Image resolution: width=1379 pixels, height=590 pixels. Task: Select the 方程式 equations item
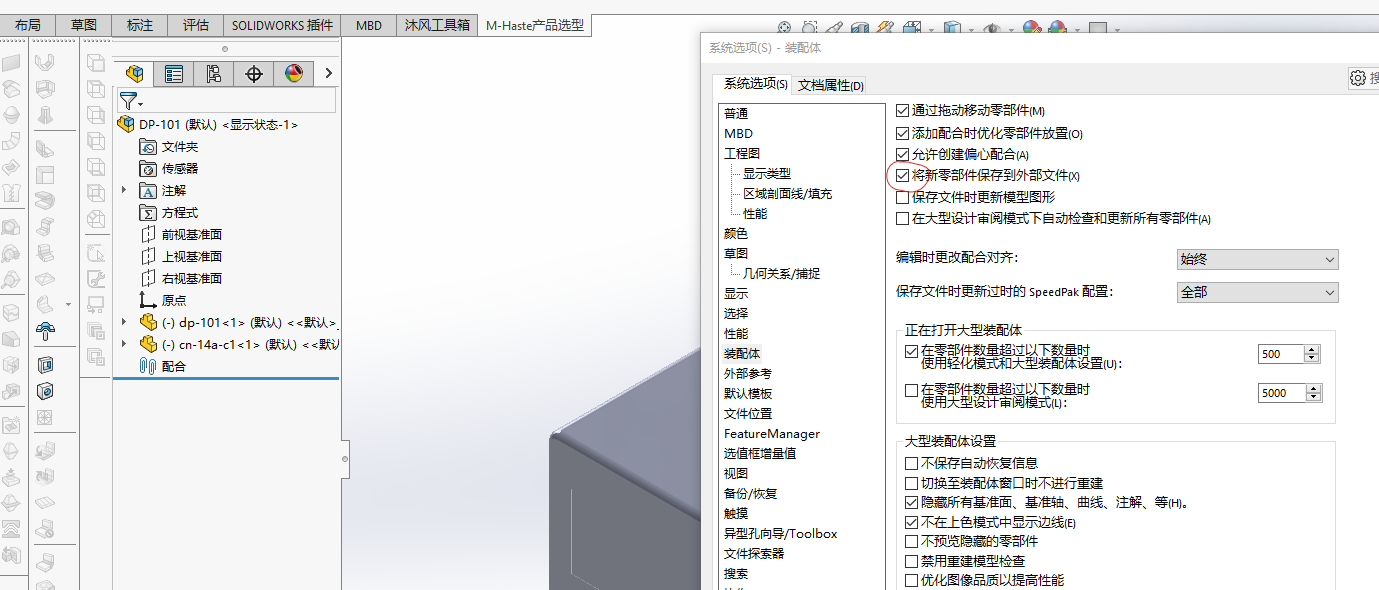(x=168, y=212)
